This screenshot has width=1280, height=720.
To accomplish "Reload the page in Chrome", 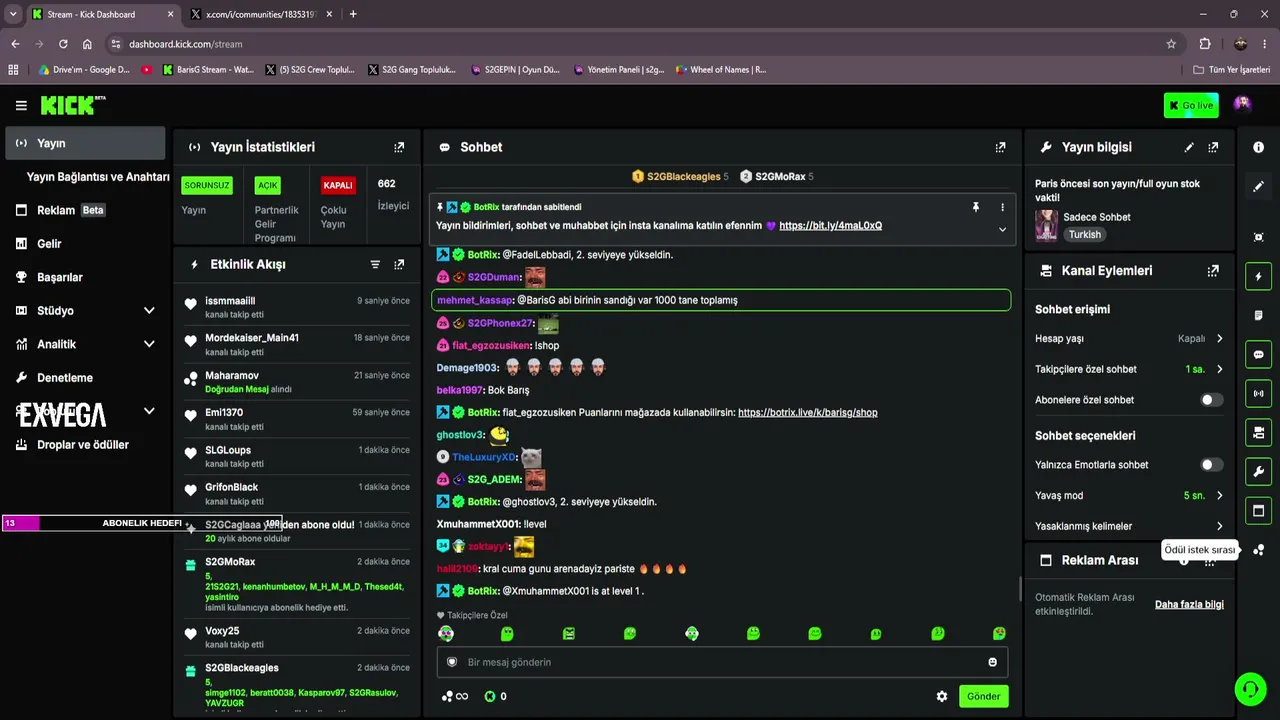I will click(x=63, y=44).
